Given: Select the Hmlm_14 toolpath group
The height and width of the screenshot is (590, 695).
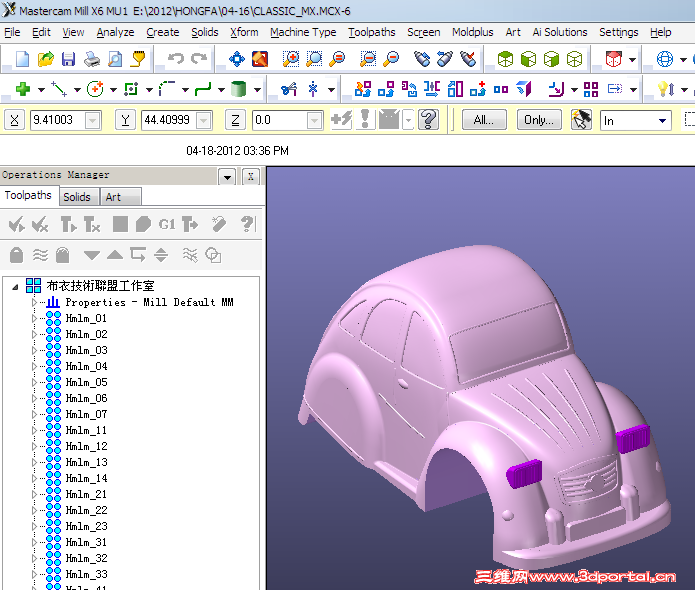Looking at the screenshot, I should pyautogui.click(x=86, y=478).
